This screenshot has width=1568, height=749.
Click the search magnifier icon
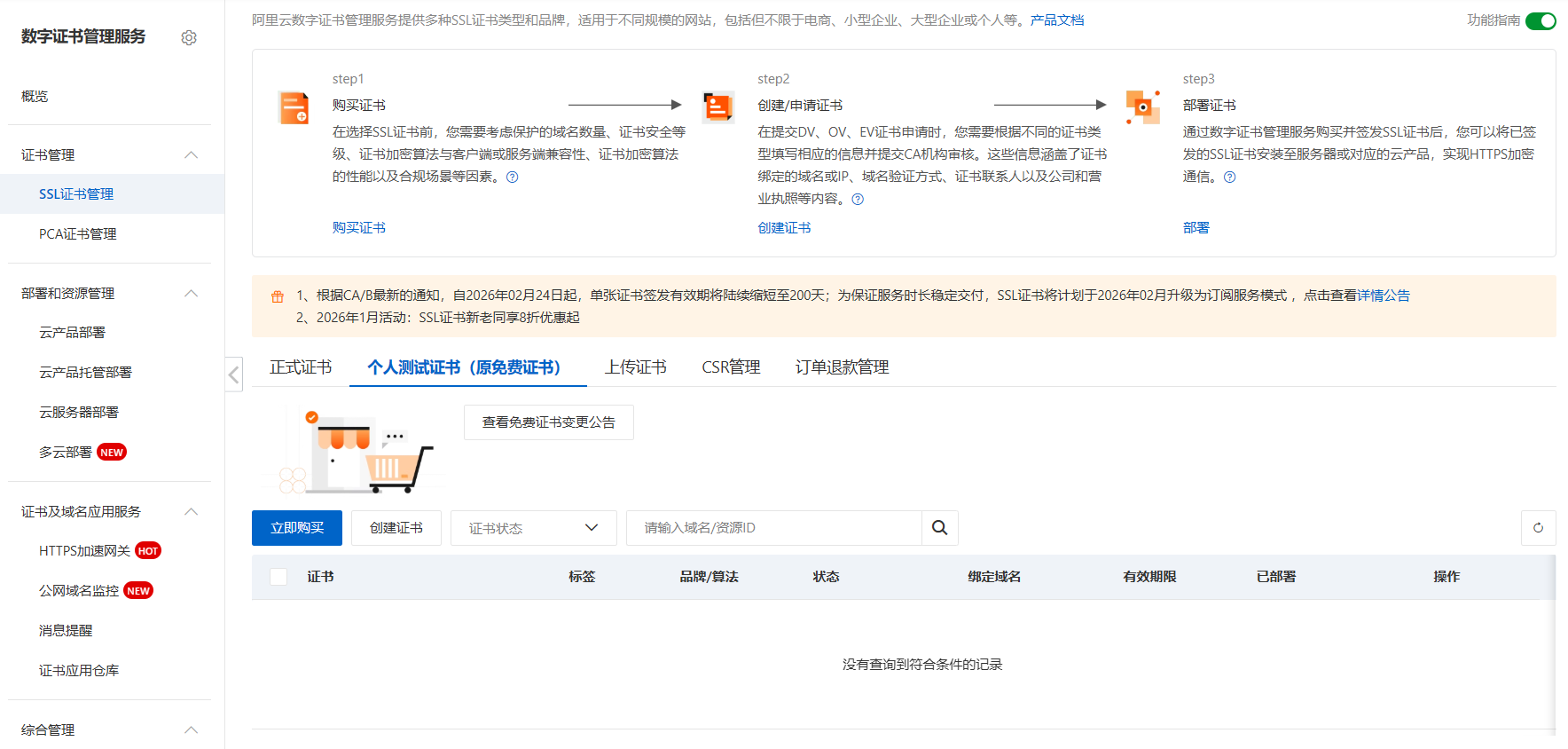pos(939,528)
